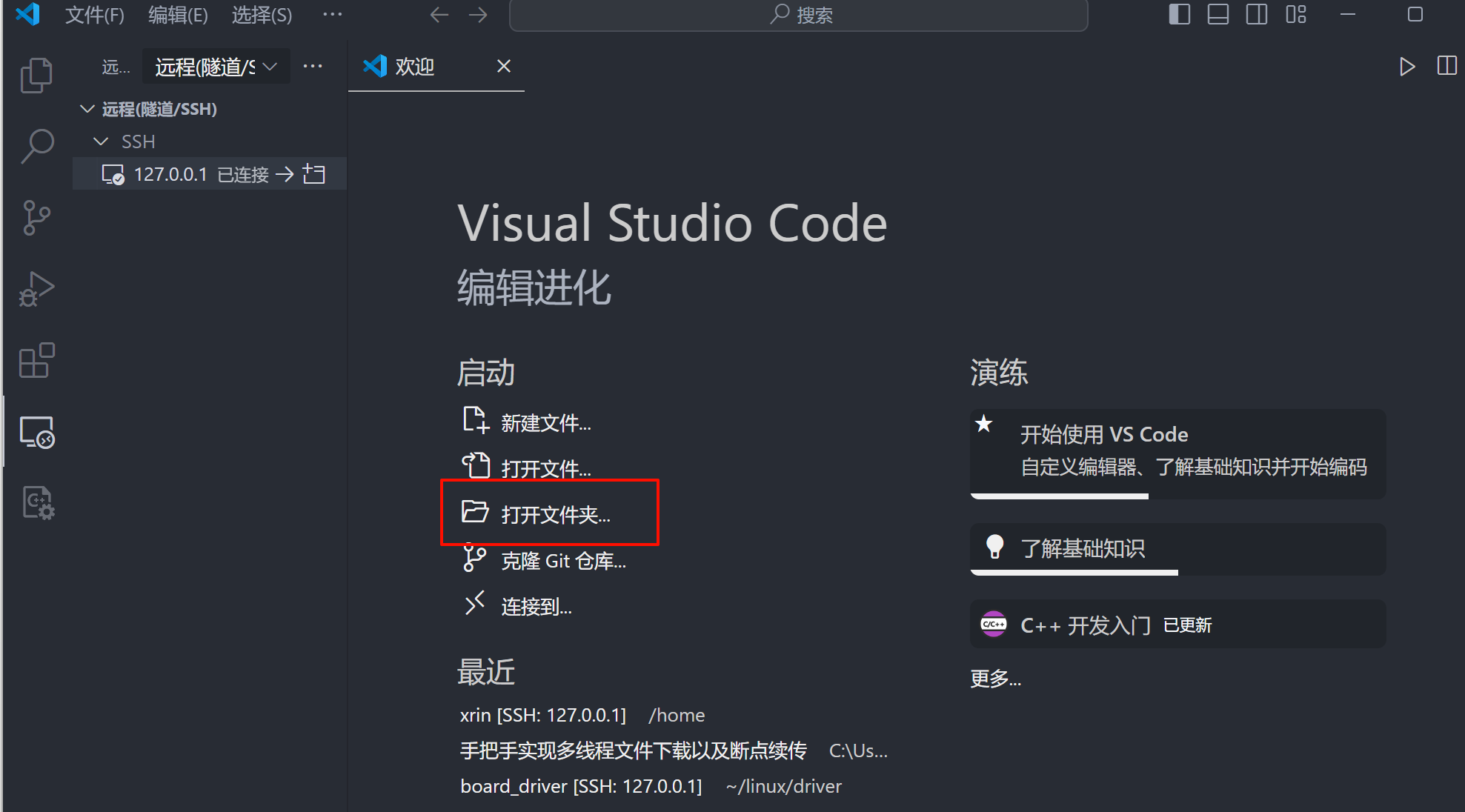Open the C/C++ settings file icon view

tap(37, 503)
